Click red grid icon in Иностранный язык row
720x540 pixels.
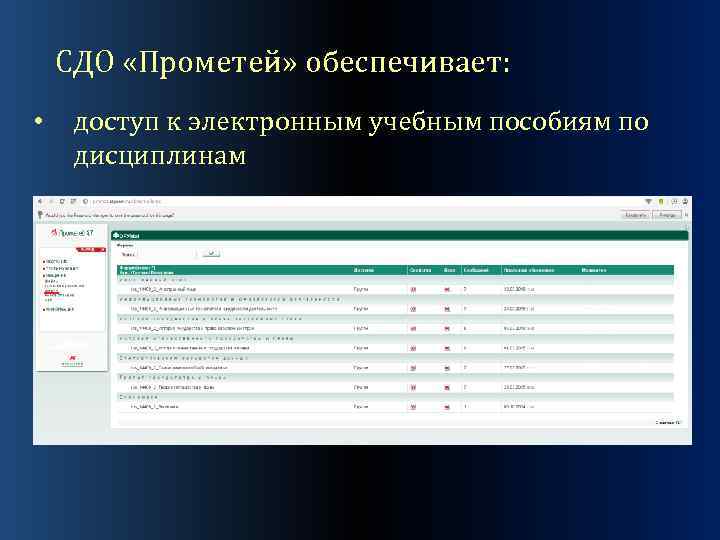(413, 290)
